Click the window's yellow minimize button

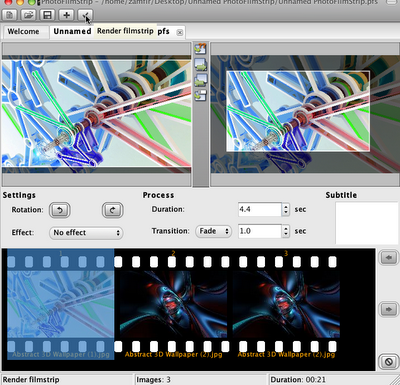tap(20, 2)
